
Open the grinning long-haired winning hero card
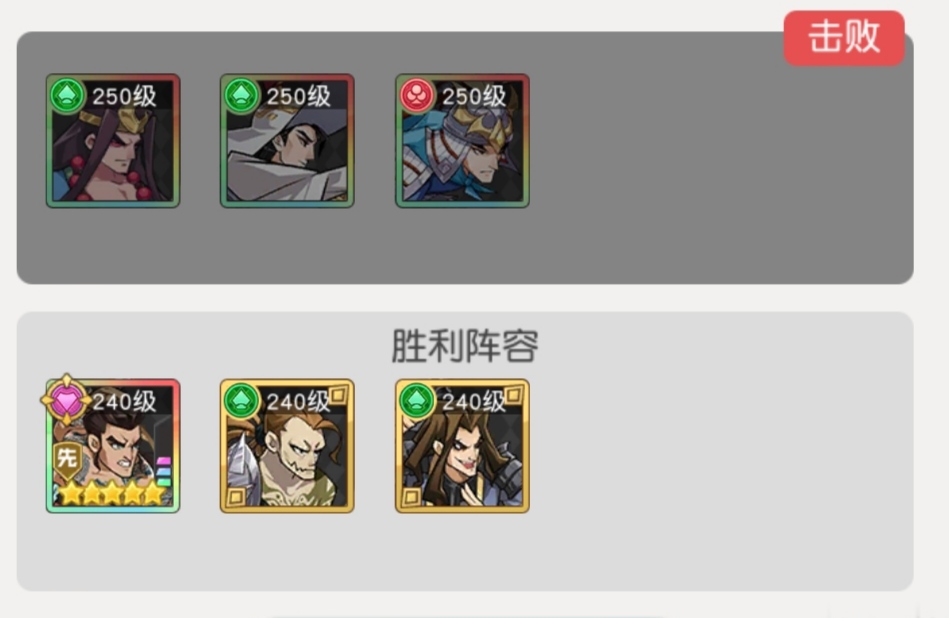462,446
